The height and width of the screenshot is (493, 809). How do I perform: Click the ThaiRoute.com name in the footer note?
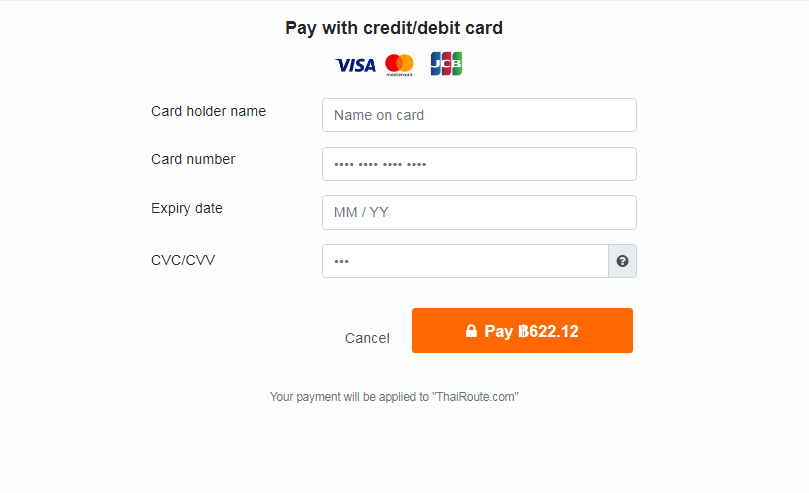[x=475, y=397]
